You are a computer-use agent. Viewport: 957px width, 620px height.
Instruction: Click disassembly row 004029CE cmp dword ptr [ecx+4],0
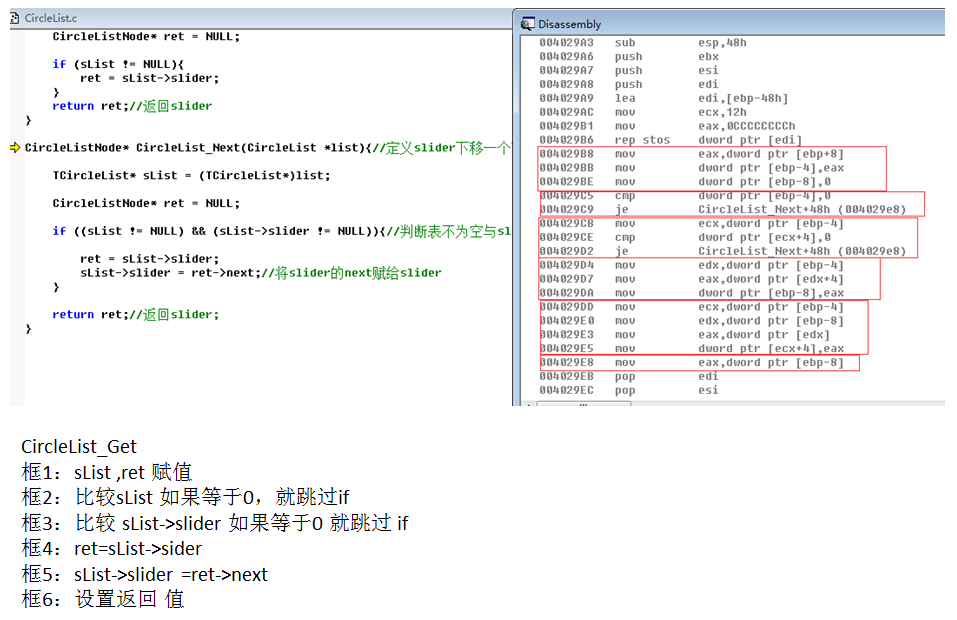685,237
